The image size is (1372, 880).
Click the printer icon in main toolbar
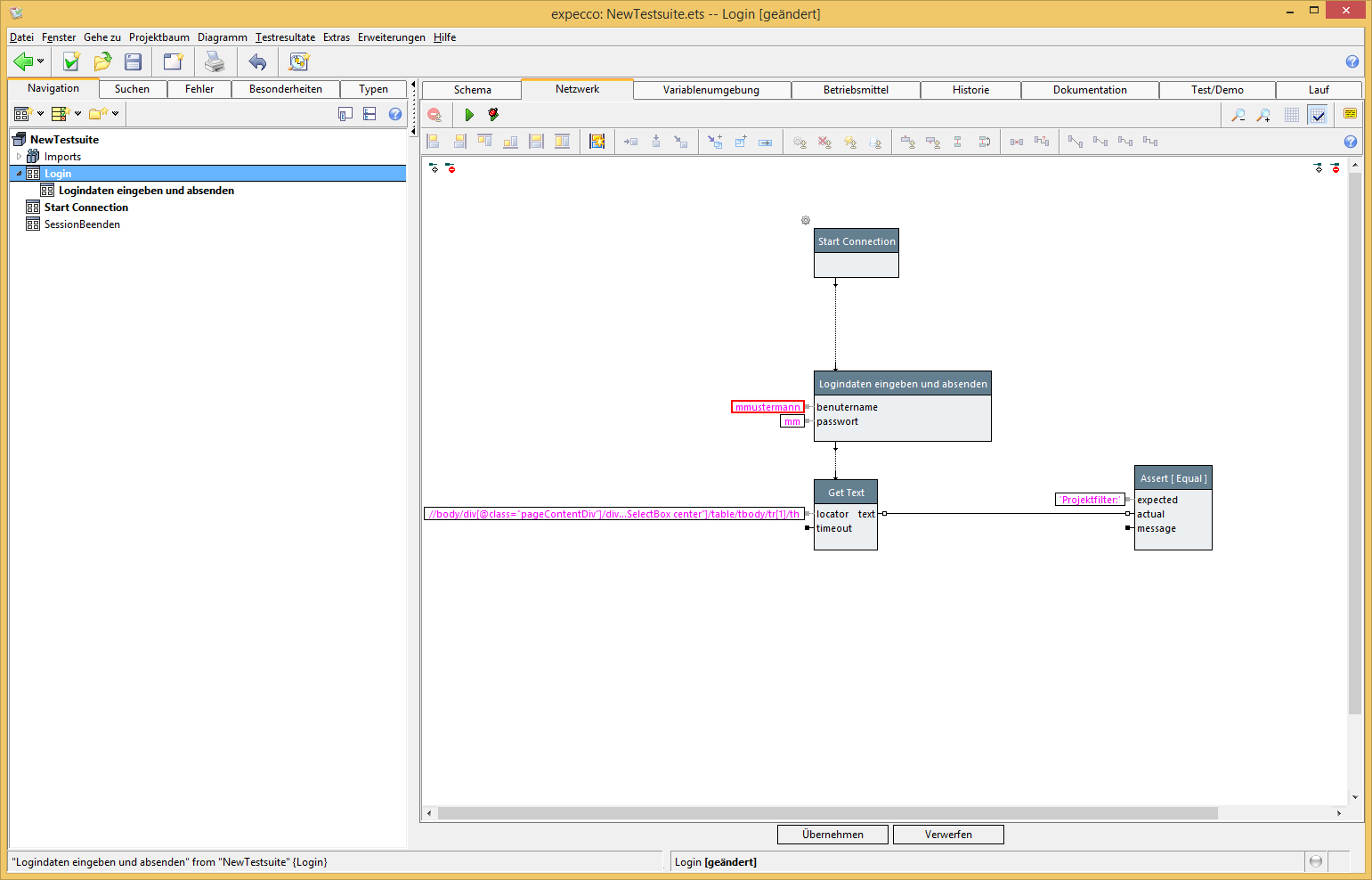(x=215, y=61)
